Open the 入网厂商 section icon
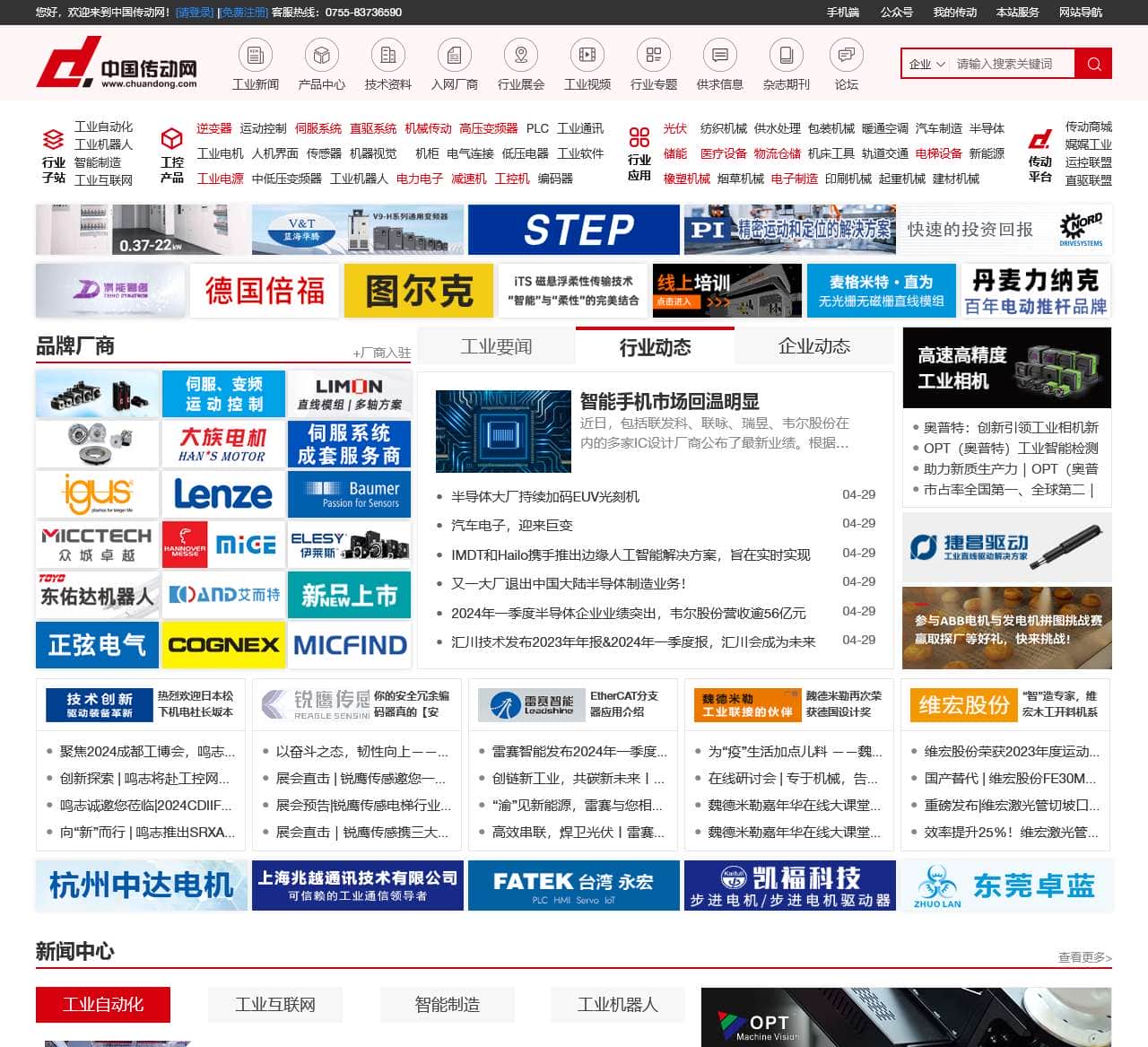The image size is (1148, 1047). pyautogui.click(x=455, y=57)
